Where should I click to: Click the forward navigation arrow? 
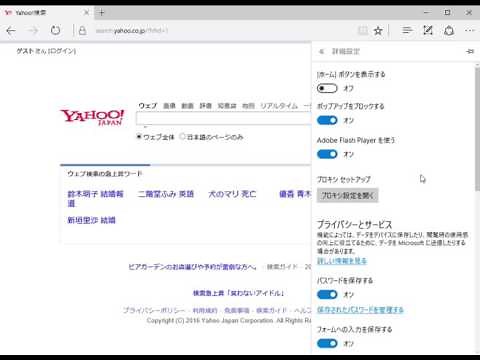[x=33, y=31]
